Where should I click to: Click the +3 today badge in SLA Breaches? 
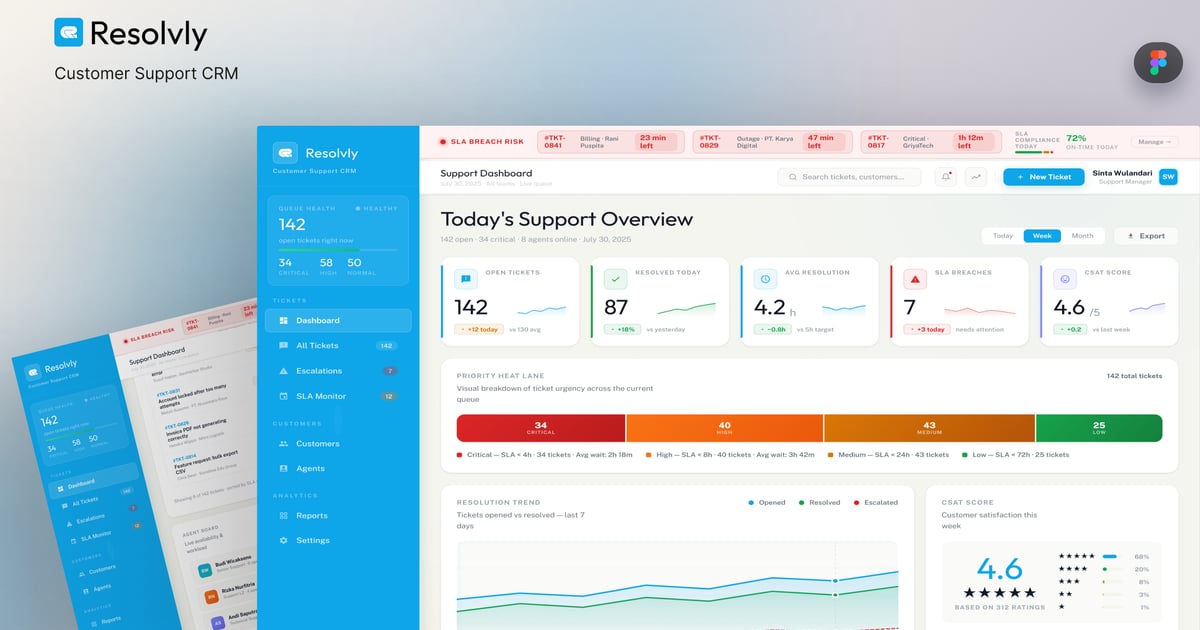tap(927, 329)
